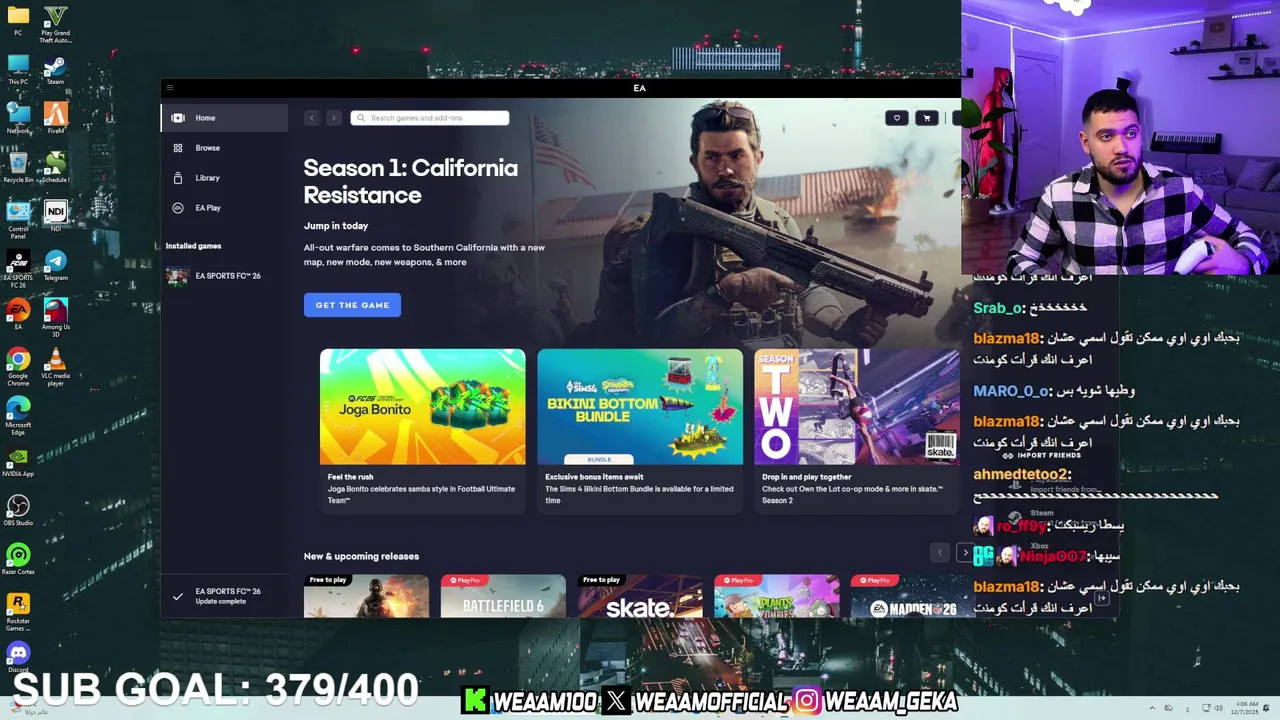Open Razer Cortex desktop shortcut

point(18,560)
